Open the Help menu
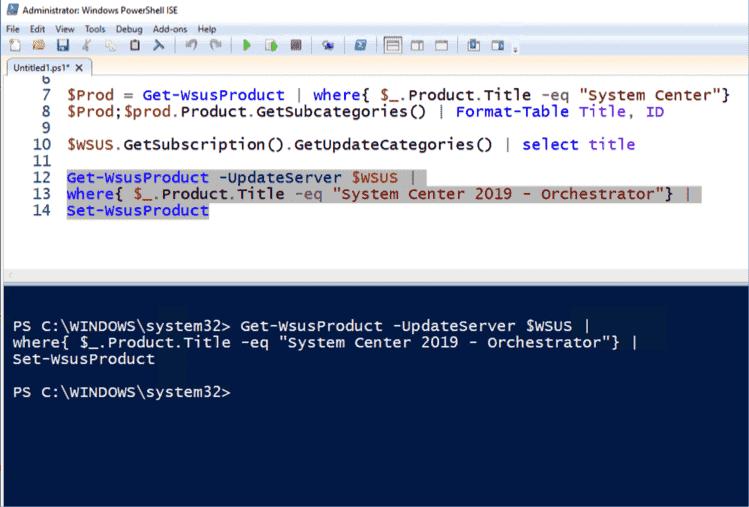This screenshot has height=507, width=749. [x=207, y=29]
